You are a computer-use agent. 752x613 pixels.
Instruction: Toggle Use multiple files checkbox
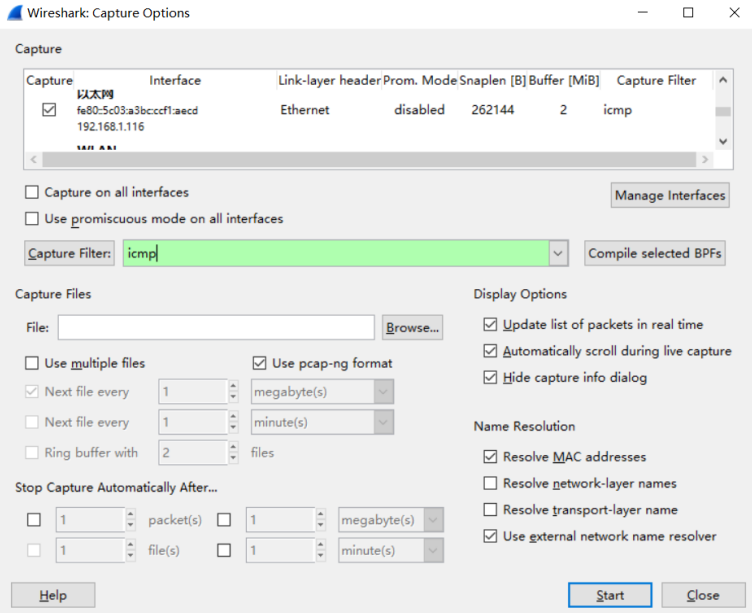tap(32, 363)
